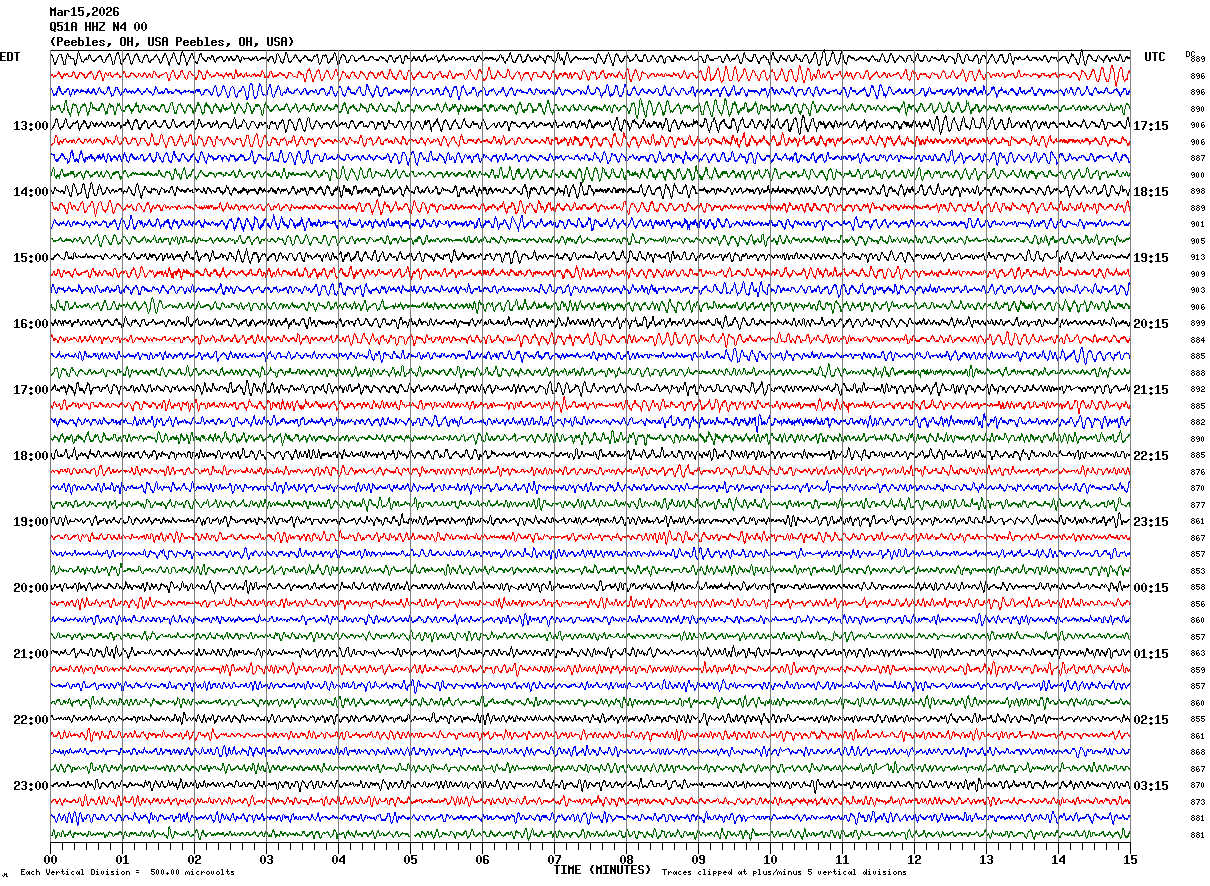Click minute tick label "05" on time axis
This screenshot has width=1210, height=886.
pos(410,859)
